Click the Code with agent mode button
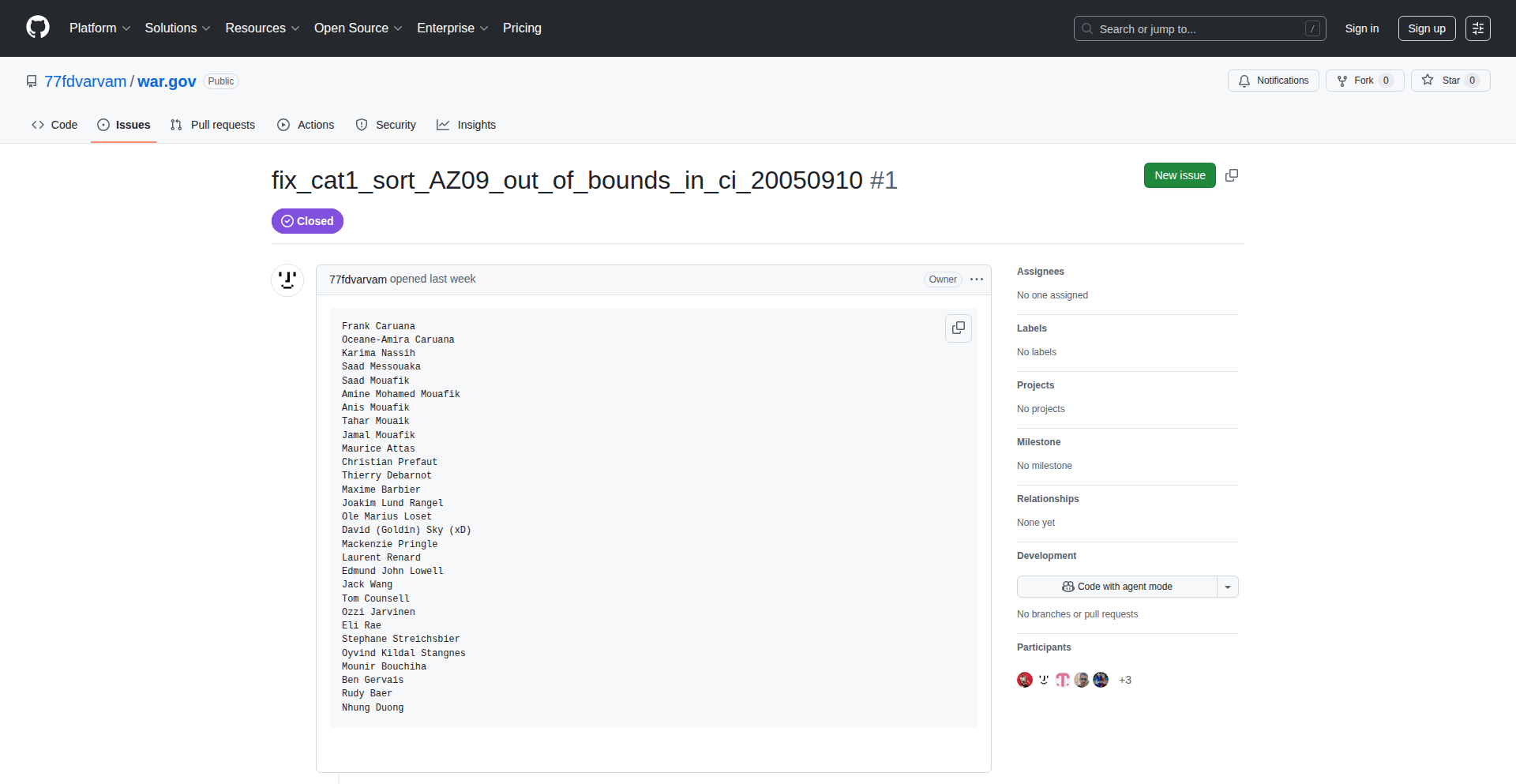 (1116, 587)
